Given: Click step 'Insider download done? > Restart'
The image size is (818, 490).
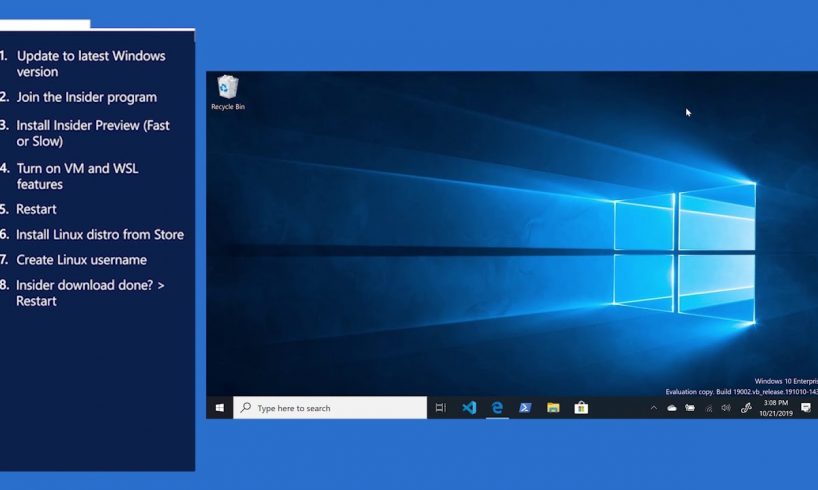Looking at the screenshot, I should tap(90, 293).
